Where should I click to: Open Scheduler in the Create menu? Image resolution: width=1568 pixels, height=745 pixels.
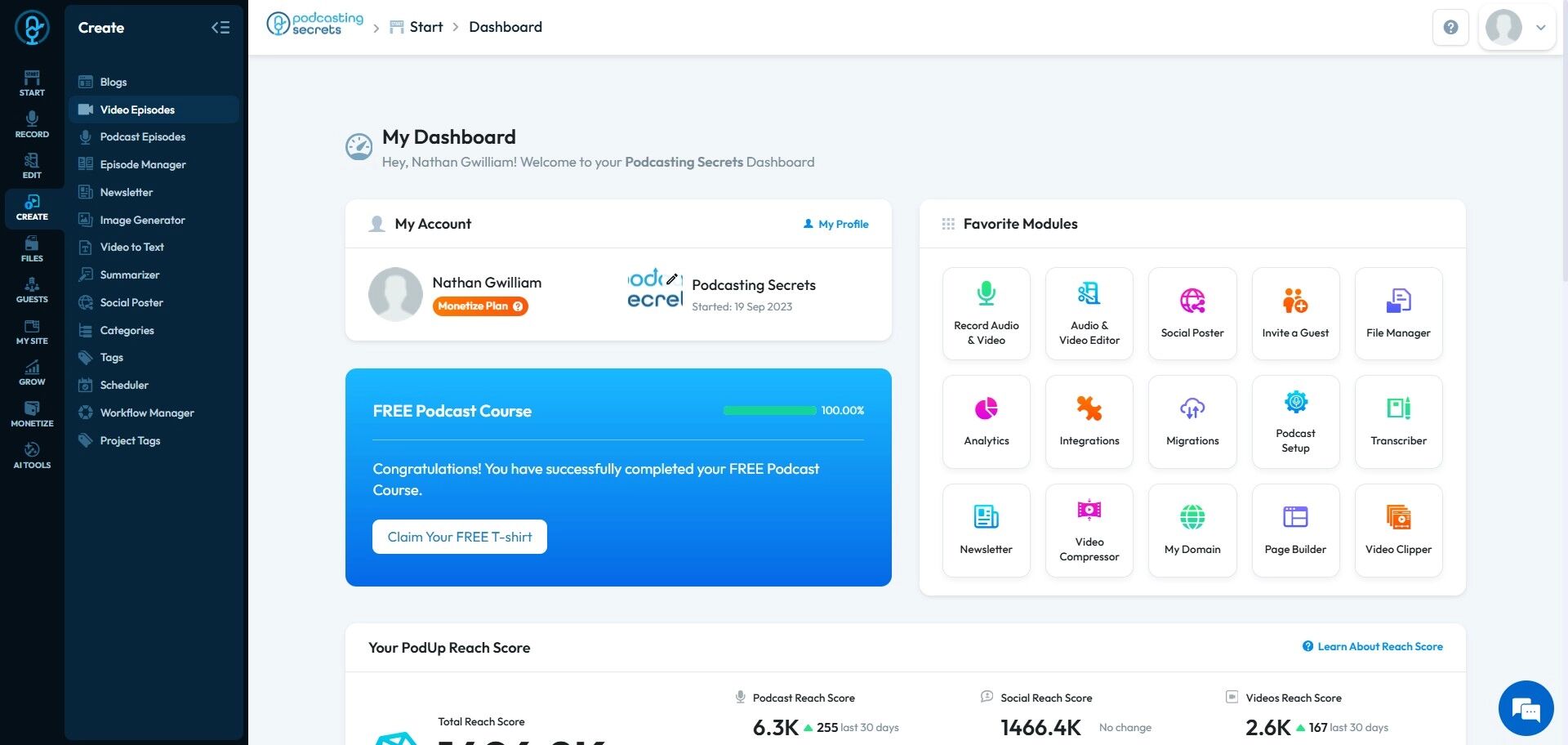pos(154,385)
